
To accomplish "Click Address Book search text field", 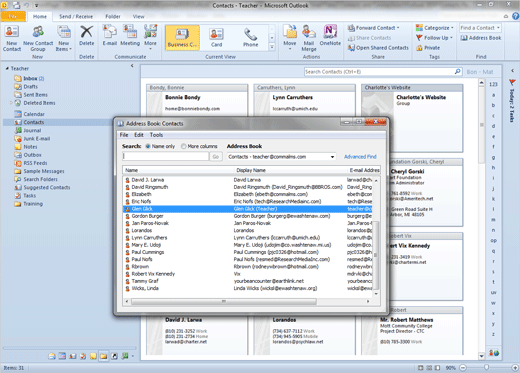I will tap(166, 156).
